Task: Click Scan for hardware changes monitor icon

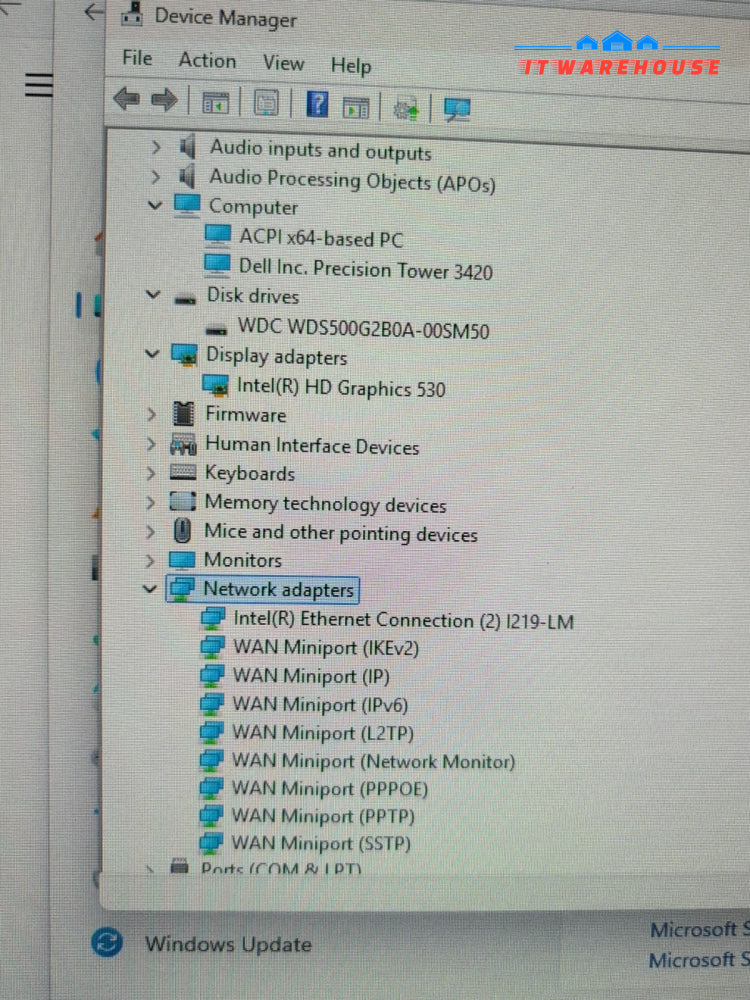Action: tap(457, 110)
